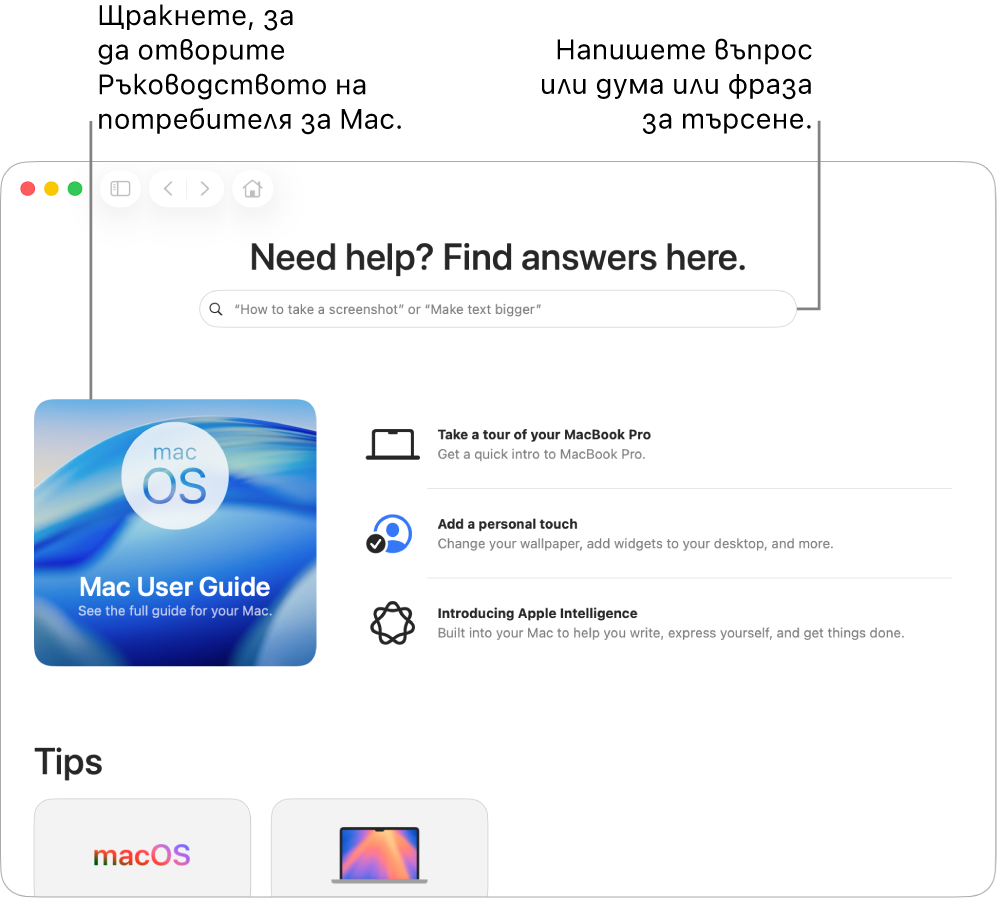Click the MacBook laptop outline icon
This screenshot has height=899, width=1000.
pos(393,444)
